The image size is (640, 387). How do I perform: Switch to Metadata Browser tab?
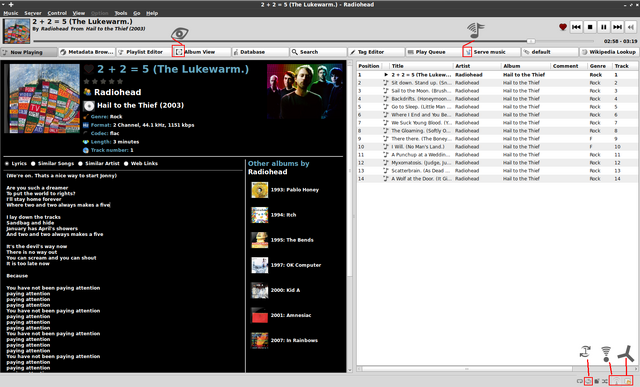[87, 52]
